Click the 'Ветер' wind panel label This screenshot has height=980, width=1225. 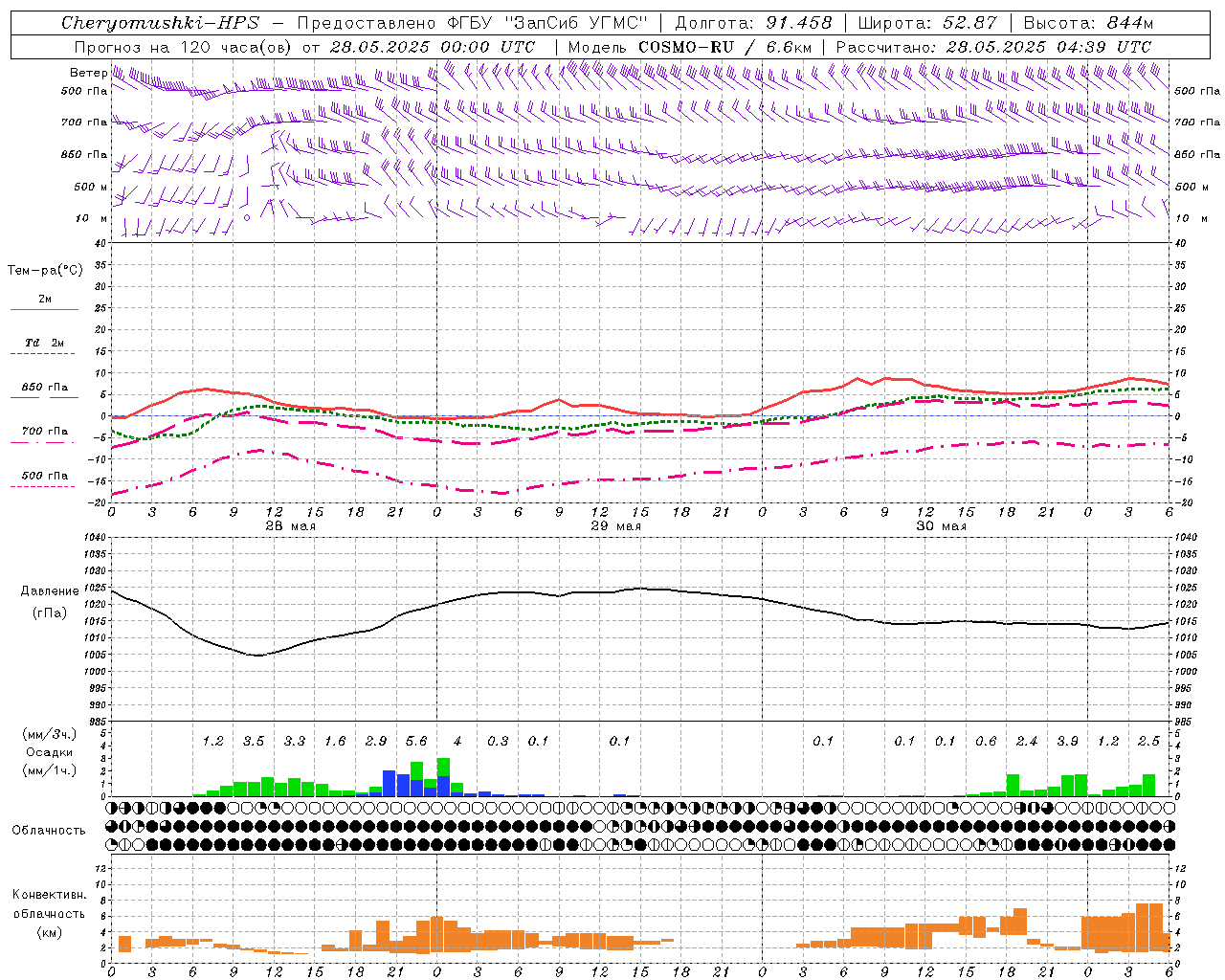(x=88, y=73)
